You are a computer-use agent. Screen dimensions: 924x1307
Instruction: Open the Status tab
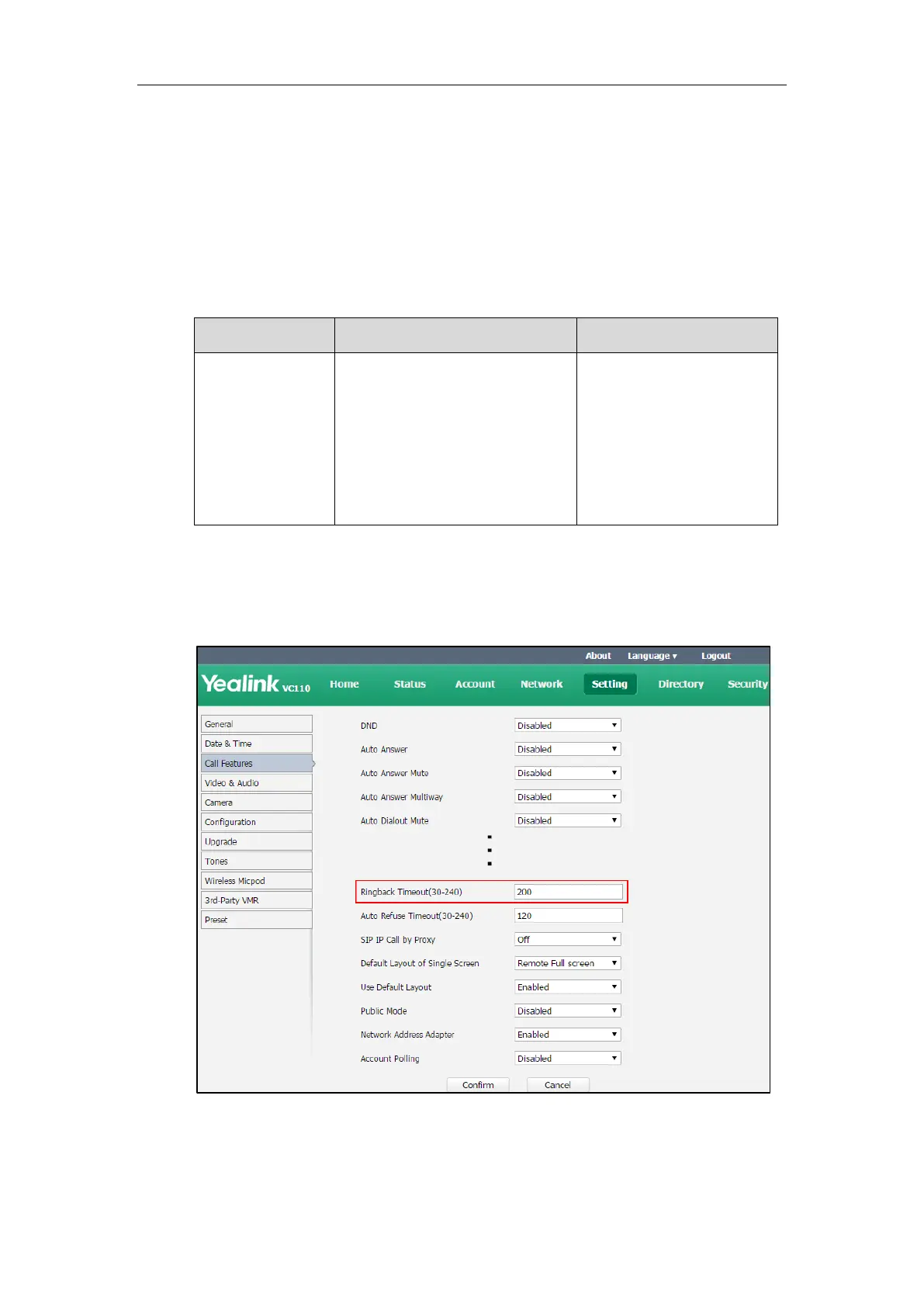[x=410, y=684]
